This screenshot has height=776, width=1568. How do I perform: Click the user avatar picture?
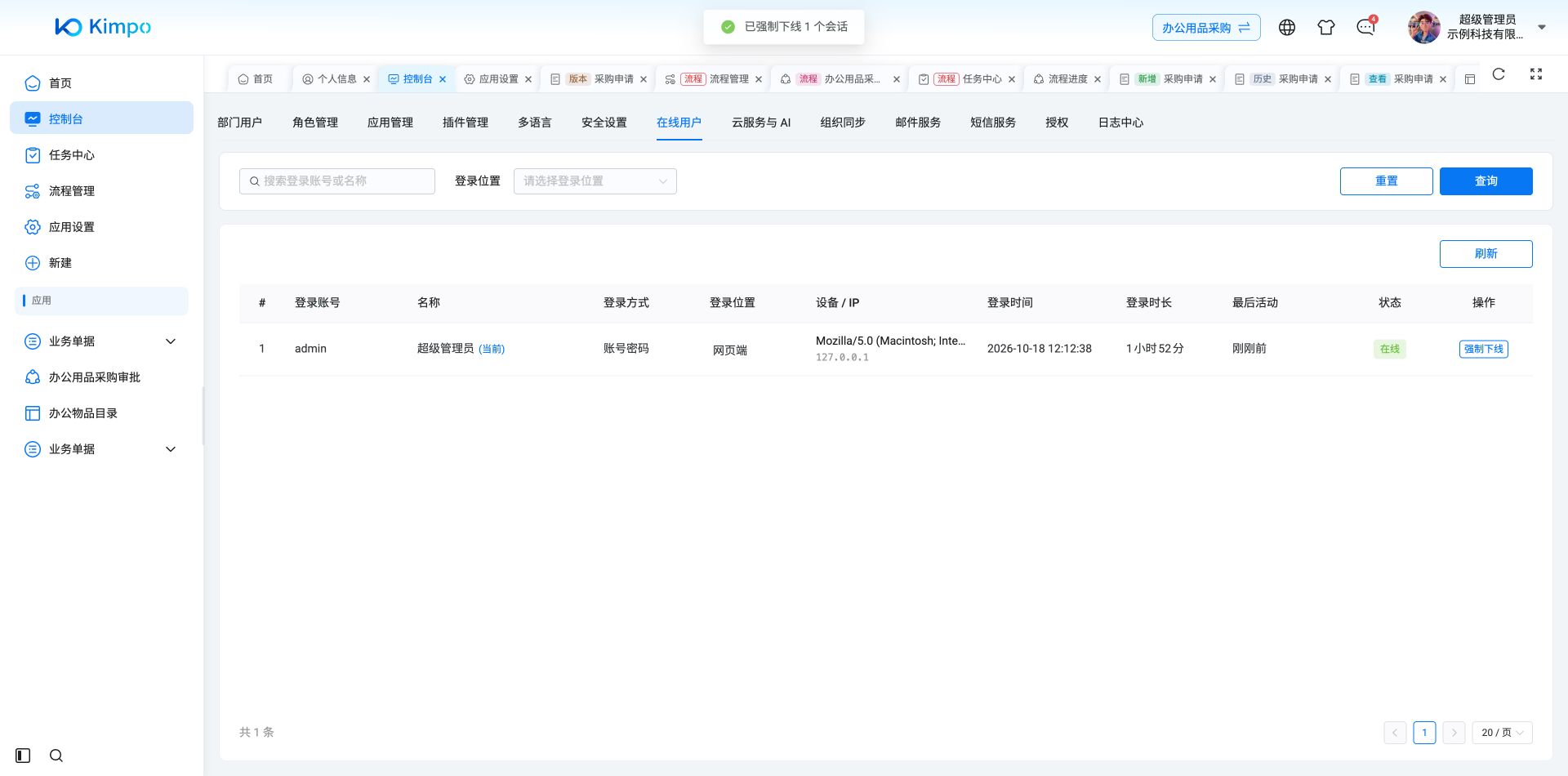coord(1423,27)
